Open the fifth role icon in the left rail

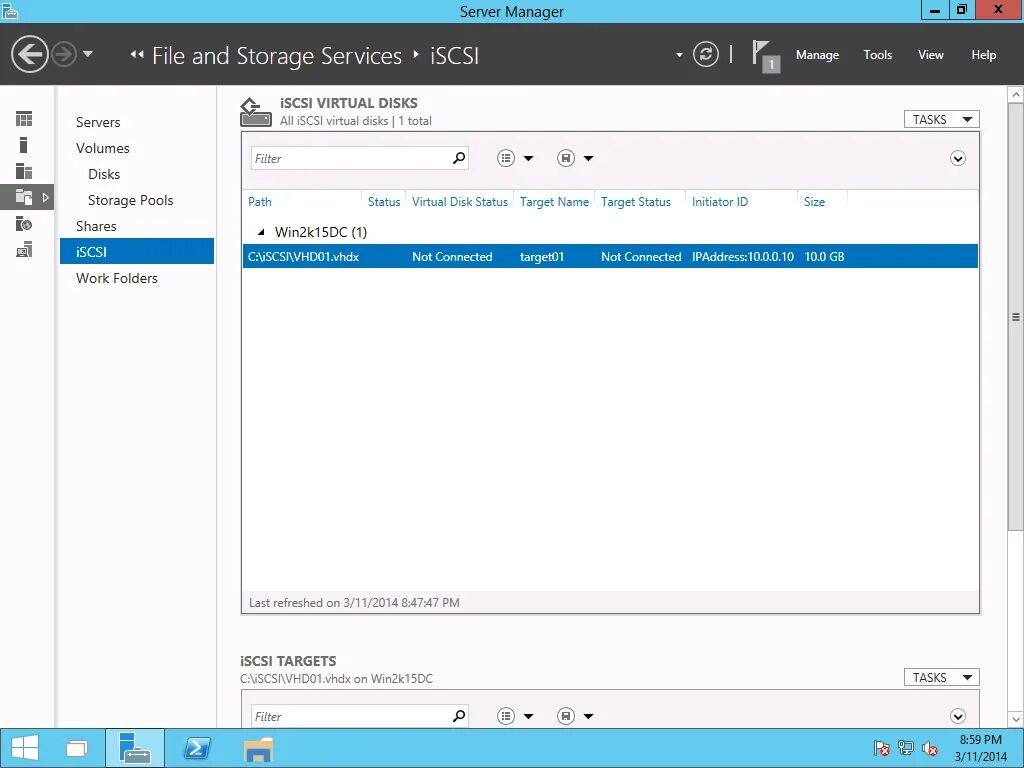tap(24, 224)
